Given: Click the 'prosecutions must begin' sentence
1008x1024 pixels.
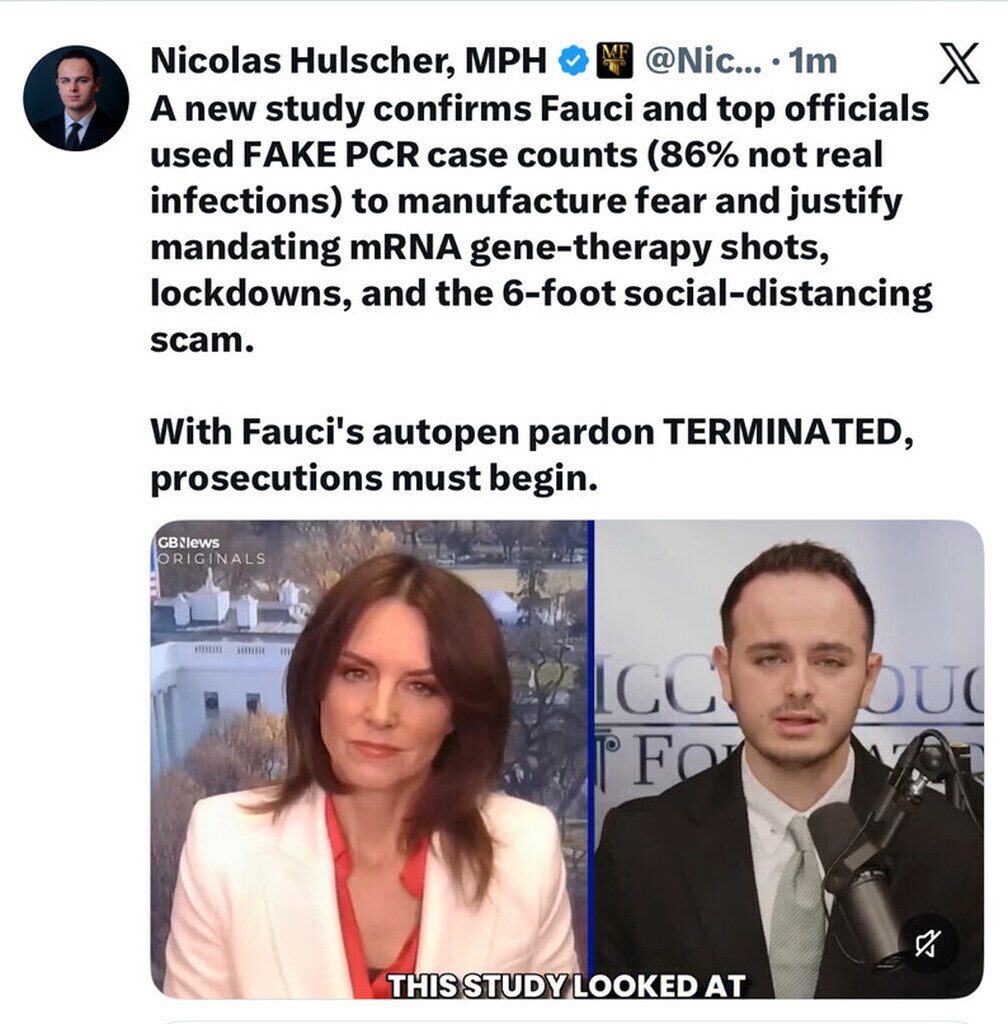Looking at the screenshot, I should point(373,479).
